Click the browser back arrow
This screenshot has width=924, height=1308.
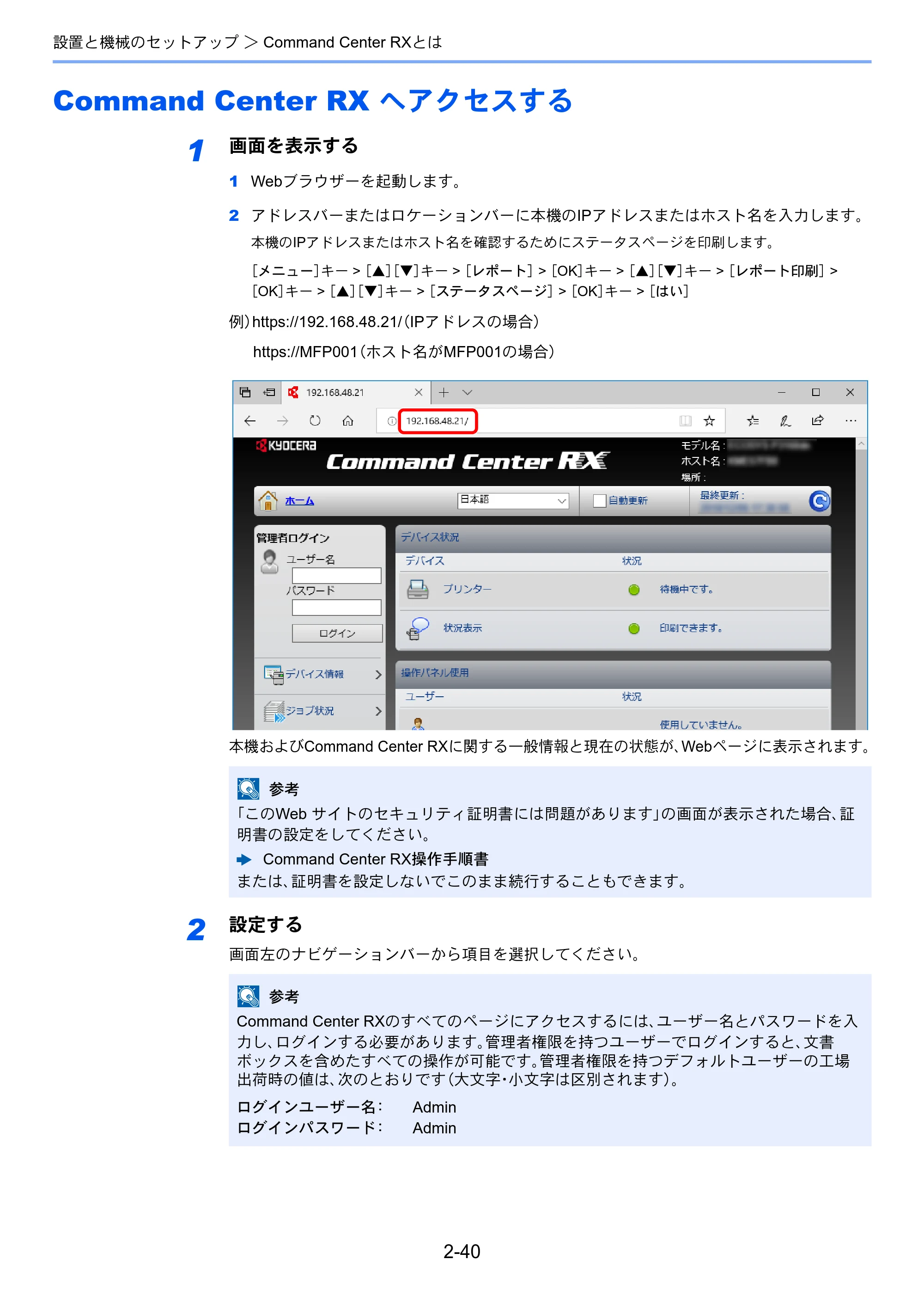pos(249,421)
